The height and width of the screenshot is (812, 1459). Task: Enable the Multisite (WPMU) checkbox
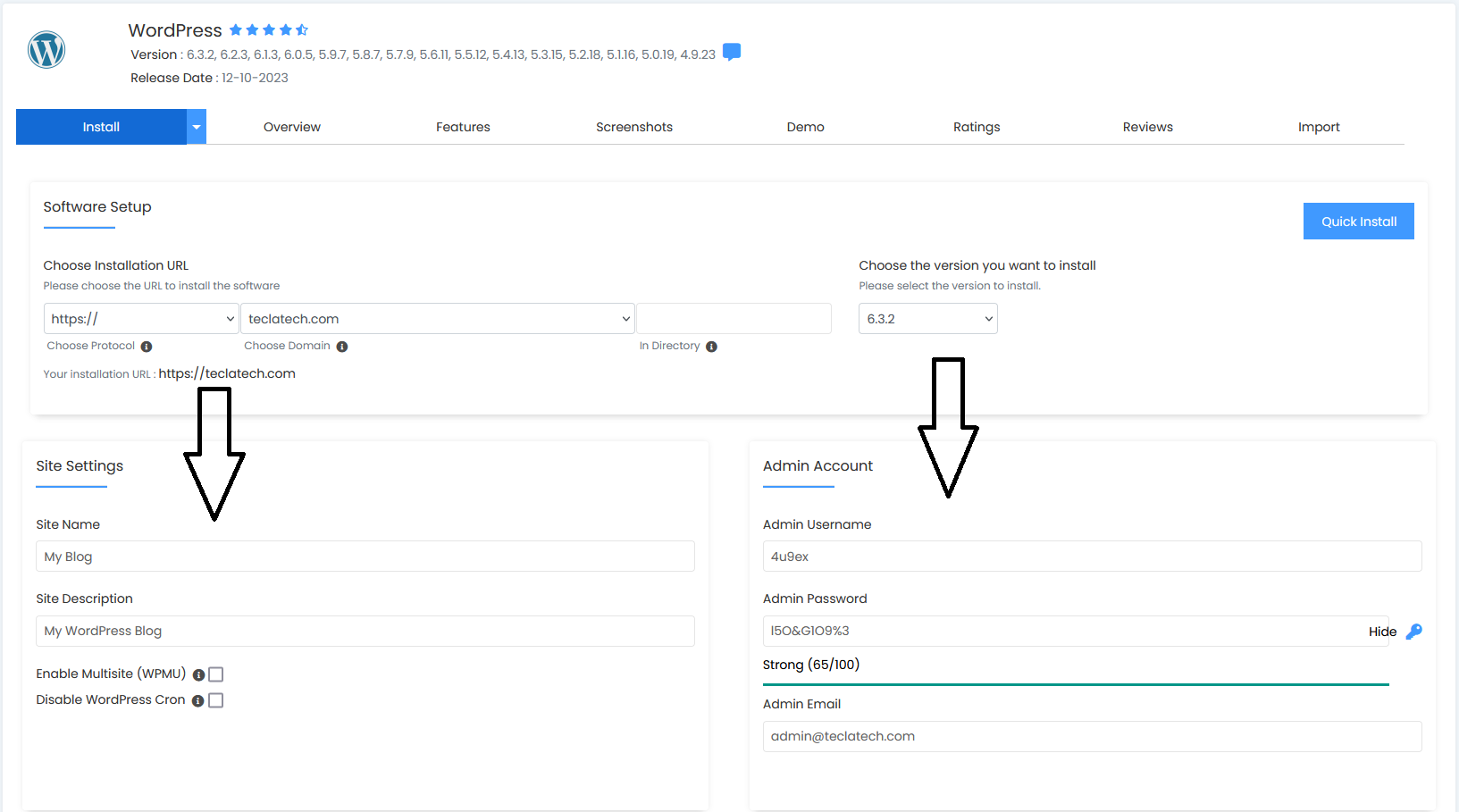pyautogui.click(x=216, y=674)
